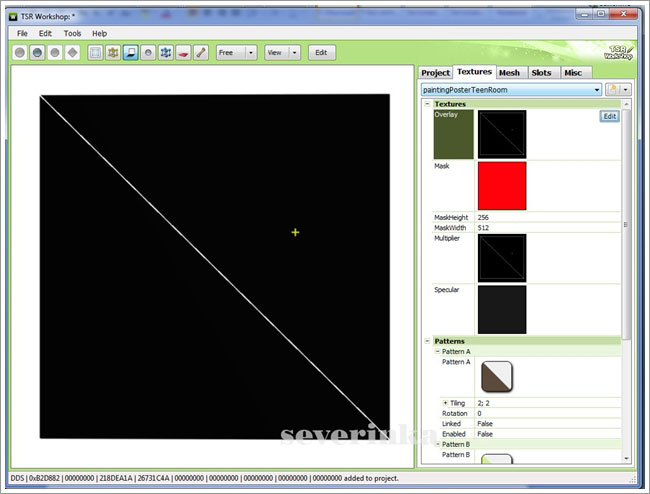Image resolution: width=650 pixels, height=494 pixels.
Task: Collapse the Pattern B group
Action: coord(437,444)
